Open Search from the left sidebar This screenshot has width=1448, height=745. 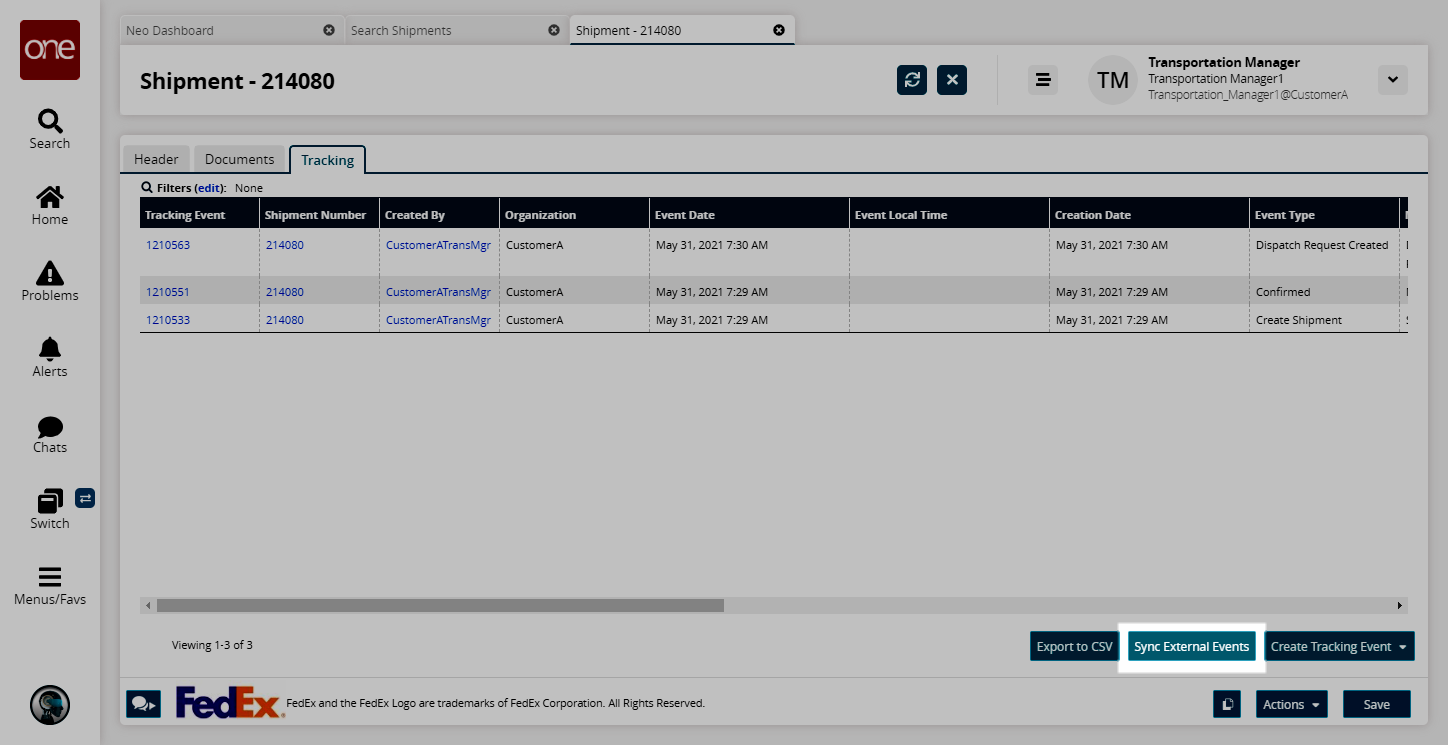[x=50, y=129]
